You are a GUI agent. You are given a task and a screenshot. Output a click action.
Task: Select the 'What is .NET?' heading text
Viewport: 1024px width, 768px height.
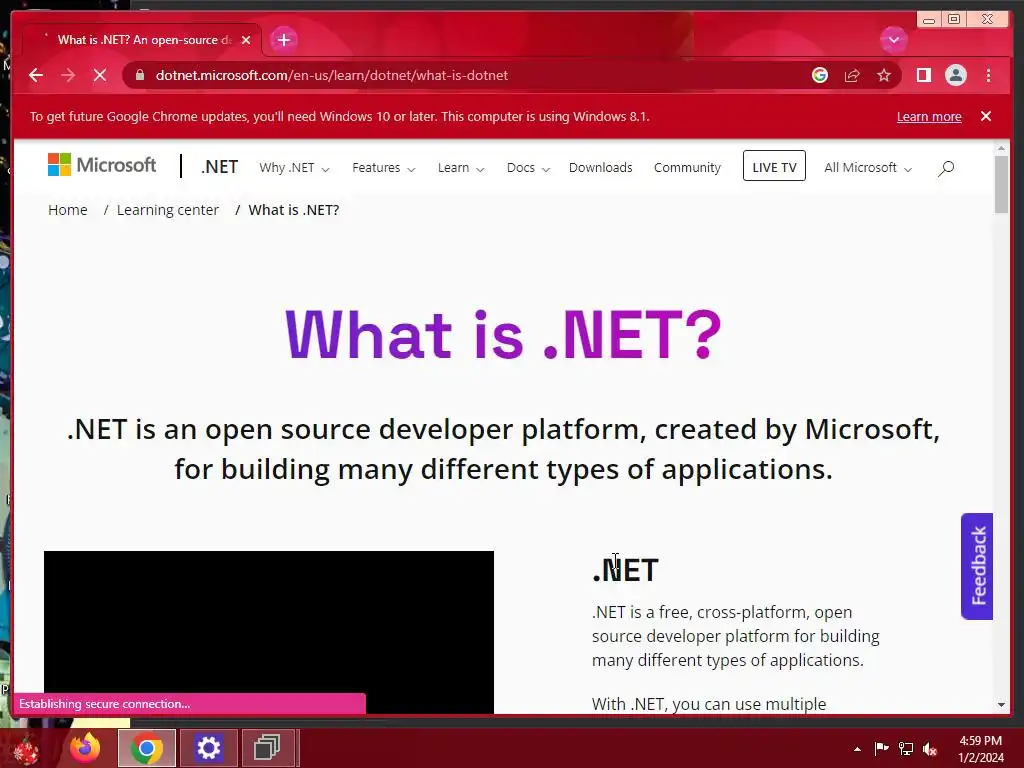504,335
